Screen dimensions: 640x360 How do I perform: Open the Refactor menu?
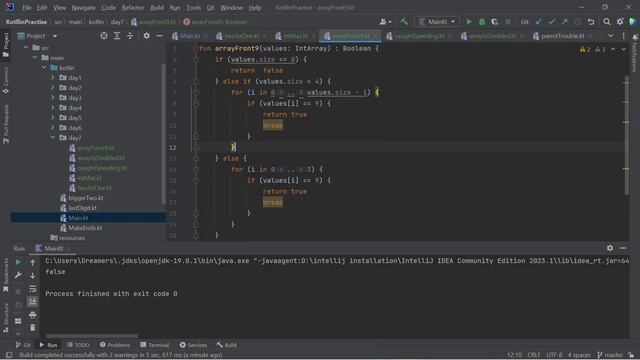point(133,7)
